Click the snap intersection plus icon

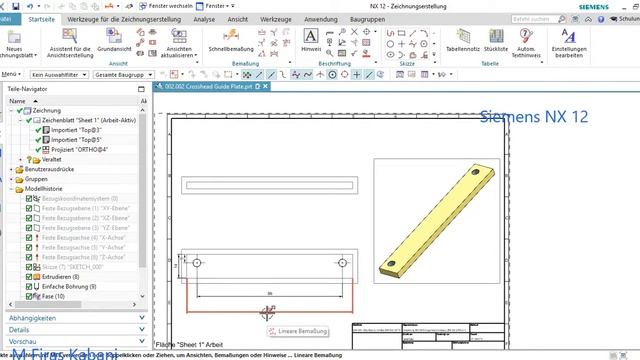coord(356,74)
